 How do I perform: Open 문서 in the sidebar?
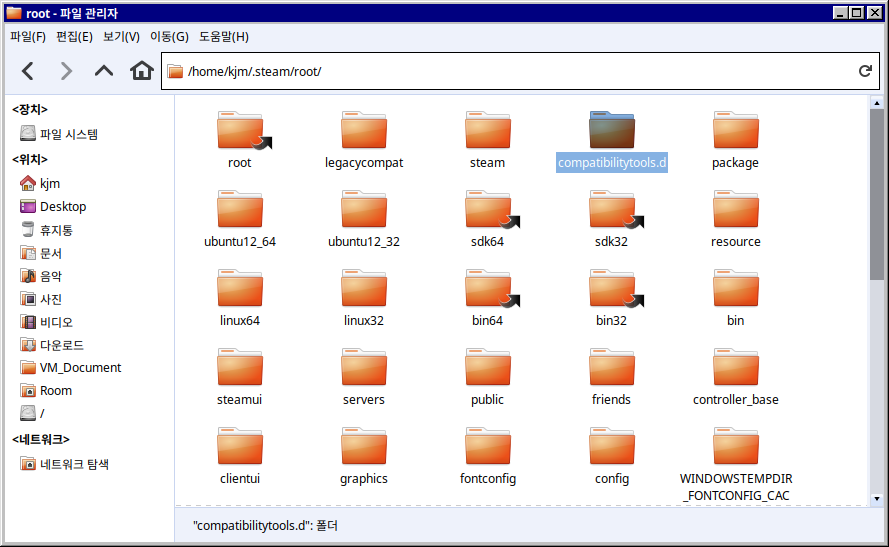point(41,253)
